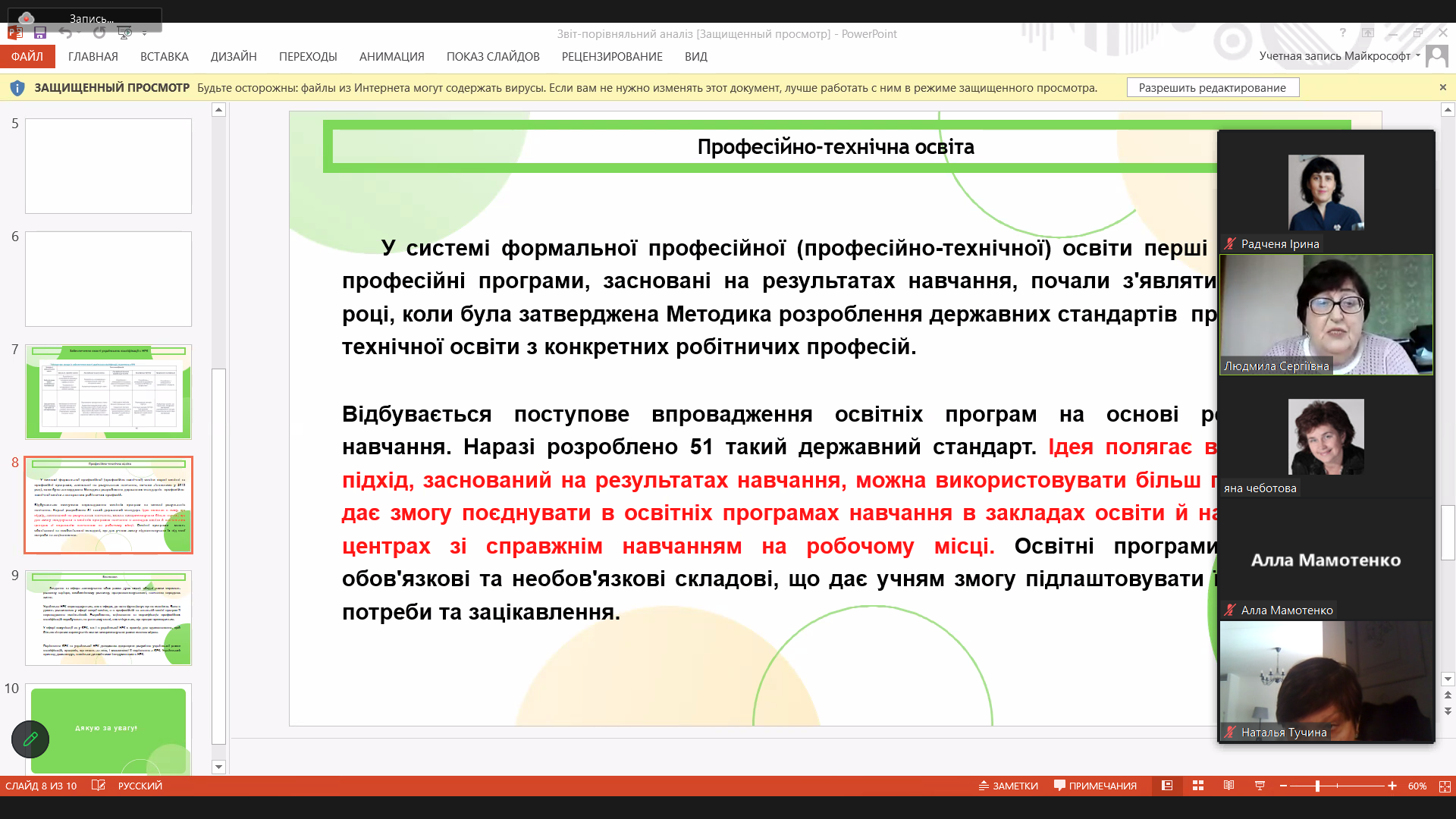Click the red paragraph text on slide

780,497
